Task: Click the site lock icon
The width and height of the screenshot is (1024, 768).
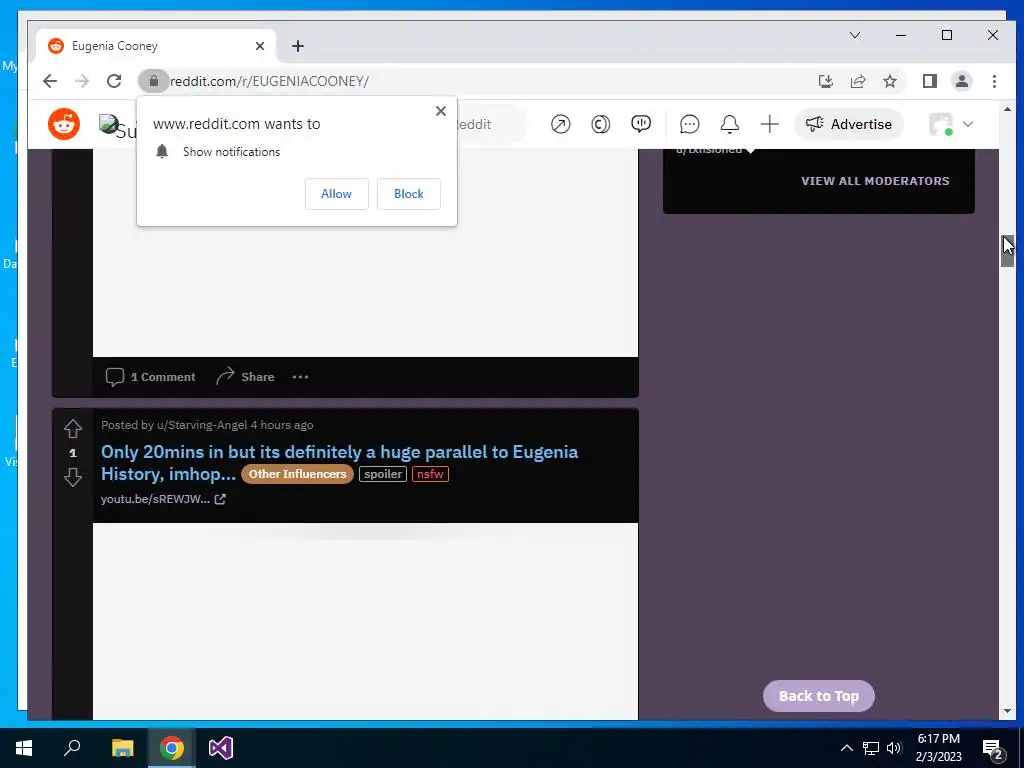Action: tap(153, 81)
